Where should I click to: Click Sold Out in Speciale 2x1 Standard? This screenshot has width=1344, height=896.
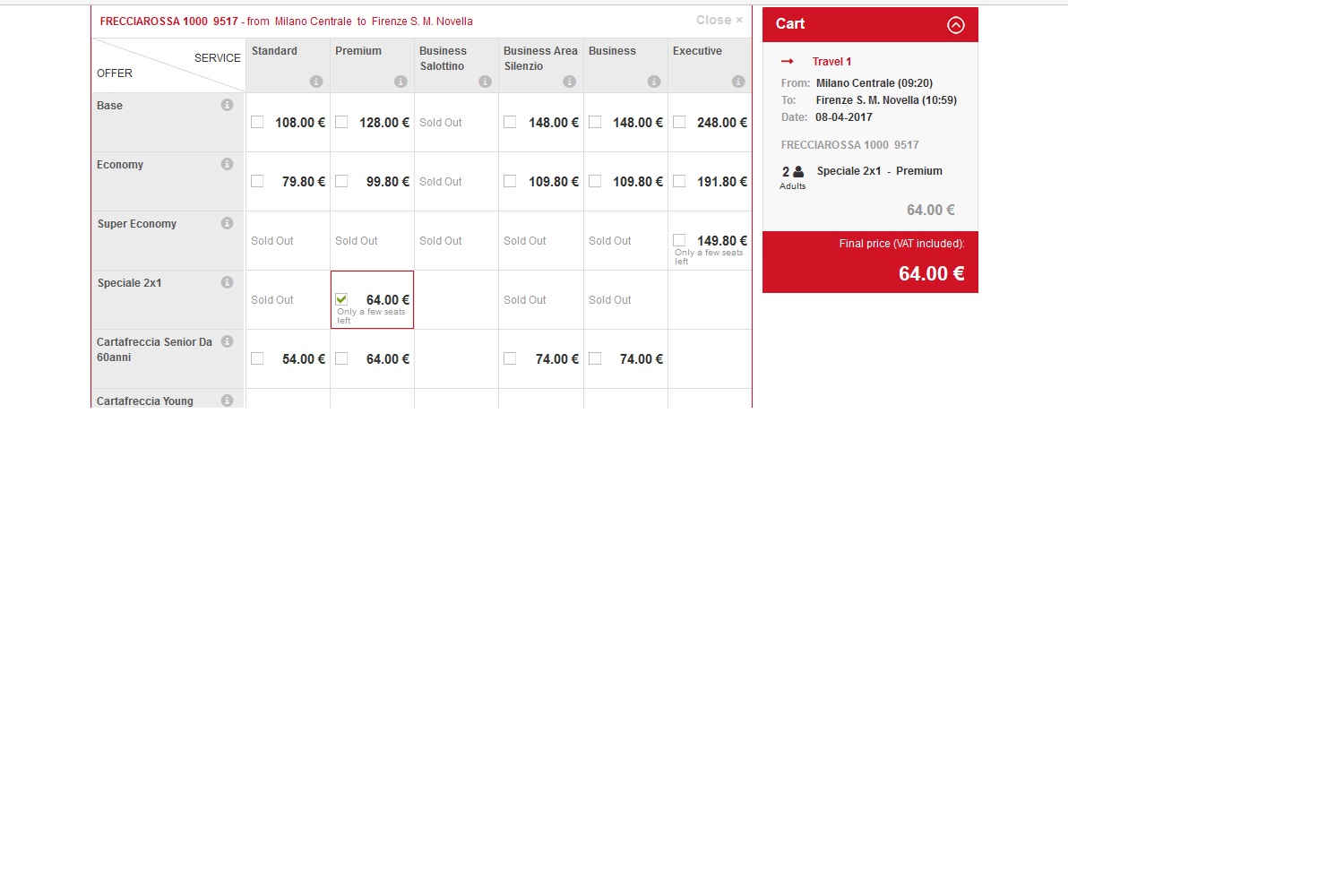[x=272, y=300]
